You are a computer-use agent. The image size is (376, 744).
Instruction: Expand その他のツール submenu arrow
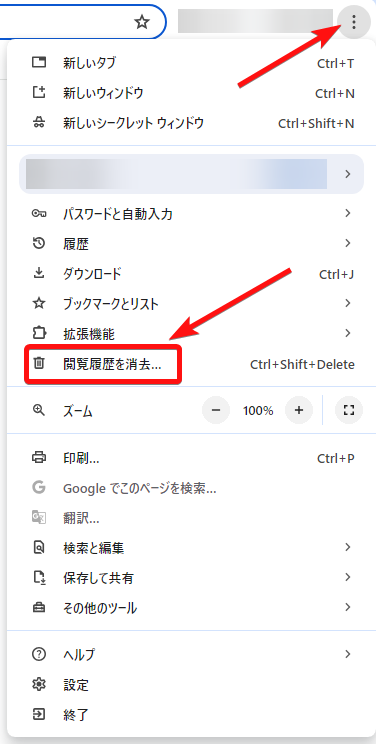pyautogui.click(x=348, y=607)
